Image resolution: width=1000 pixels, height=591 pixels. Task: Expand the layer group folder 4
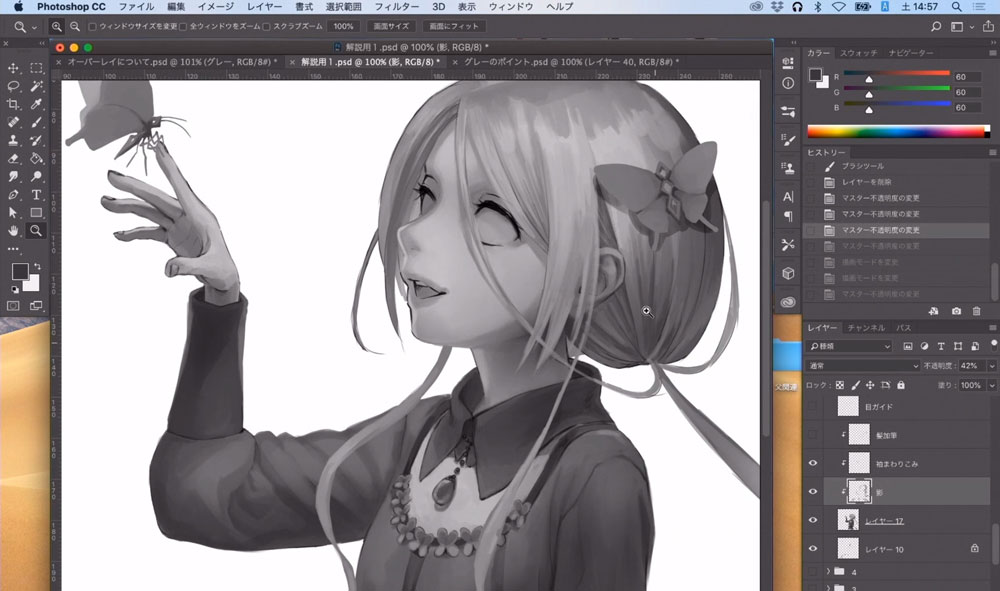pyautogui.click(x=828, y=572)
